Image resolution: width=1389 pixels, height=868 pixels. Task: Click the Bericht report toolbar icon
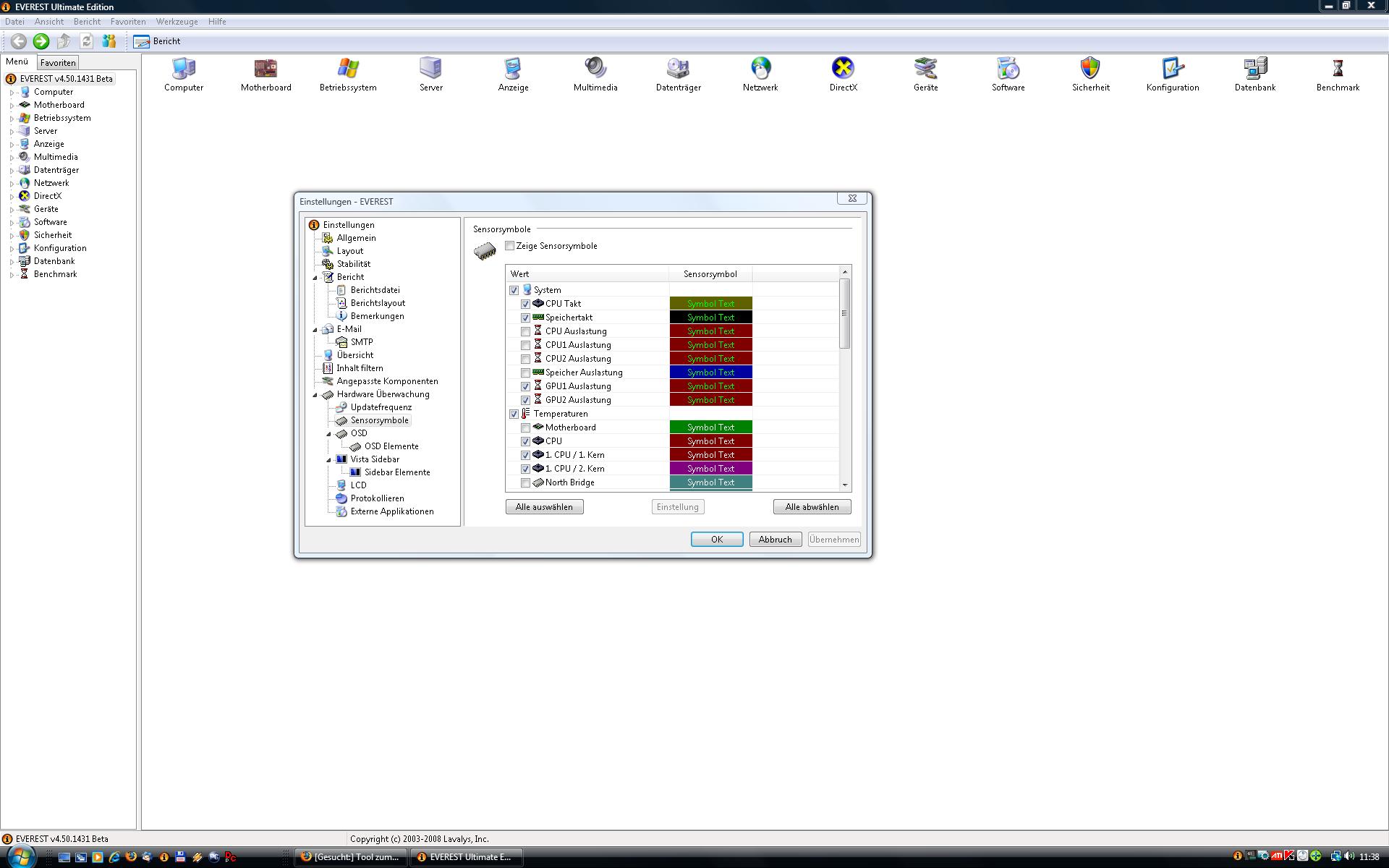[142, 41]
